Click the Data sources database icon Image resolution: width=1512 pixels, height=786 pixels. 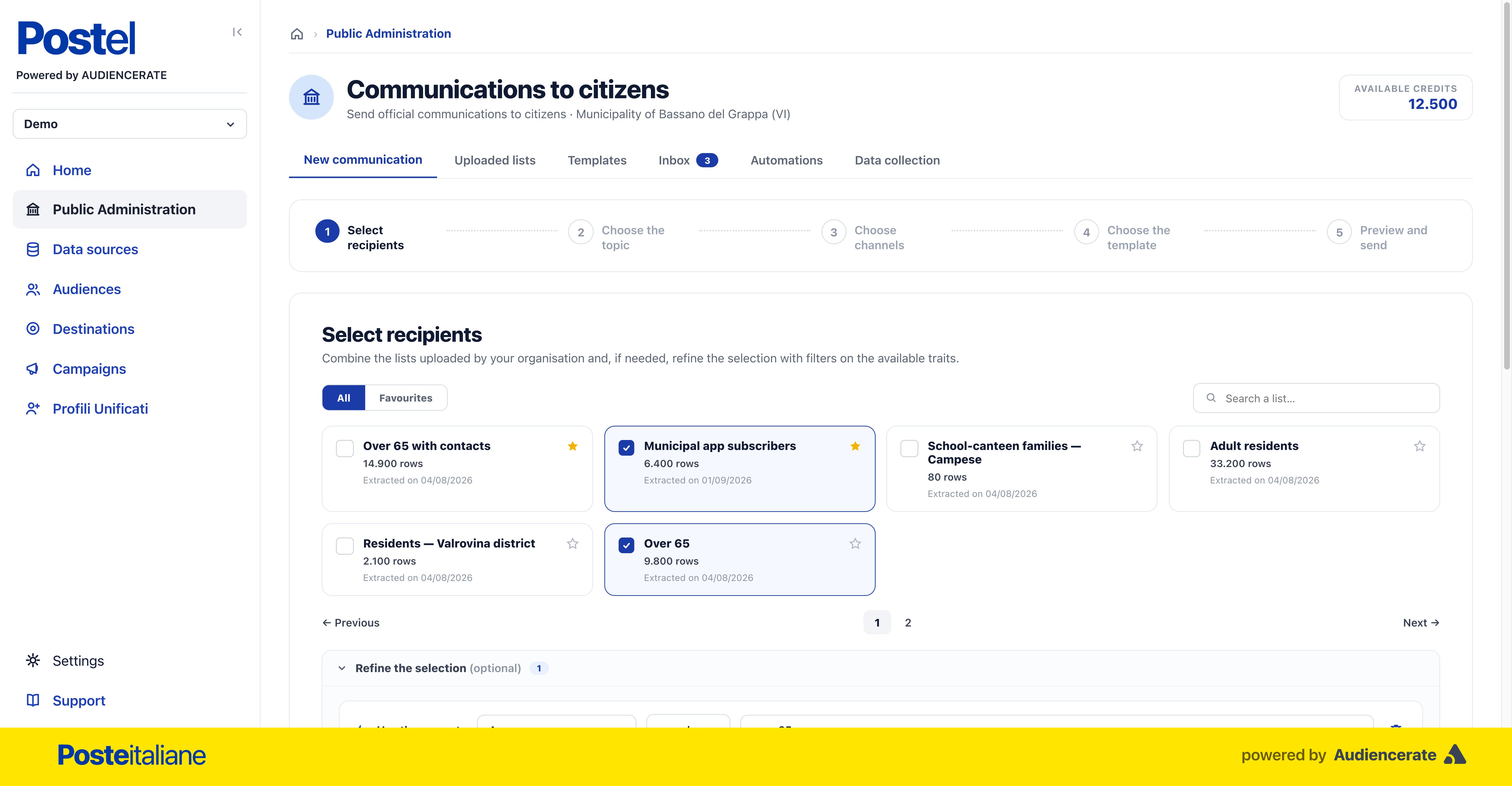[x=33, y=249]
